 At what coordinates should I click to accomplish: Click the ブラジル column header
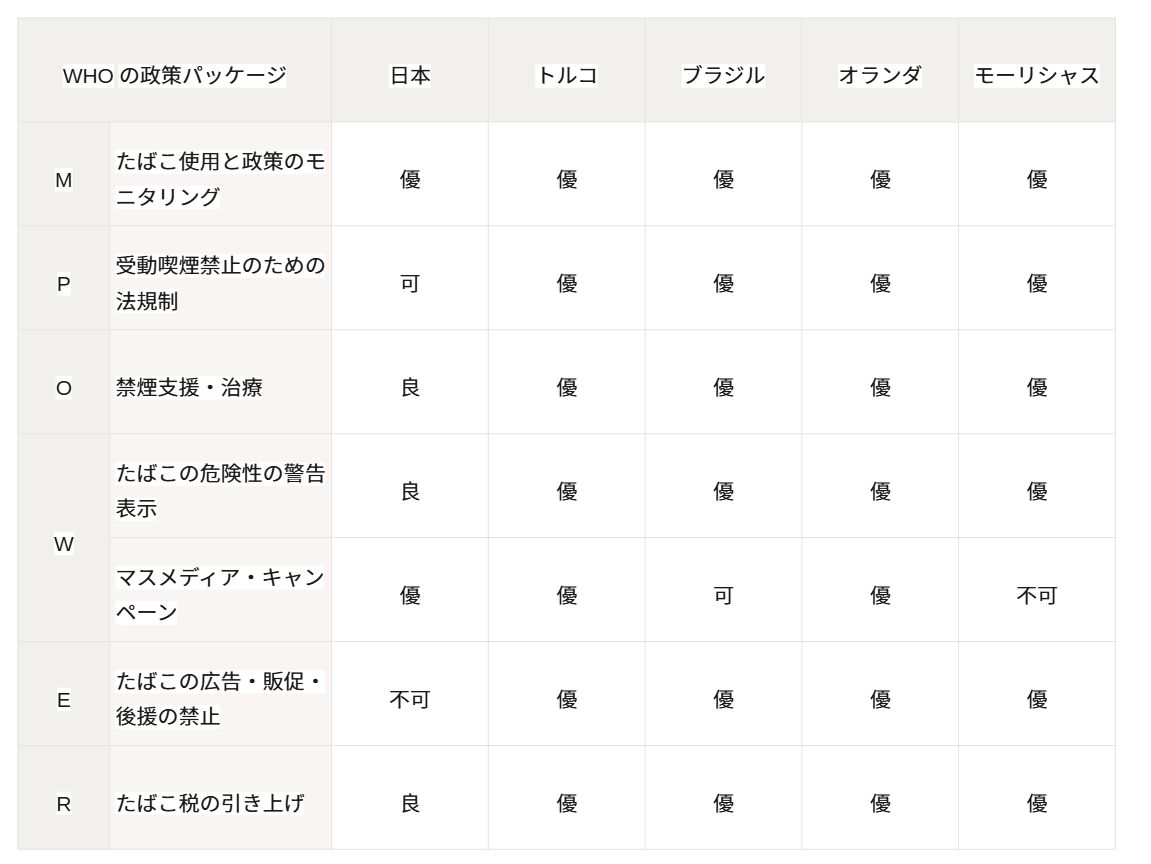(x=723, y=75)
